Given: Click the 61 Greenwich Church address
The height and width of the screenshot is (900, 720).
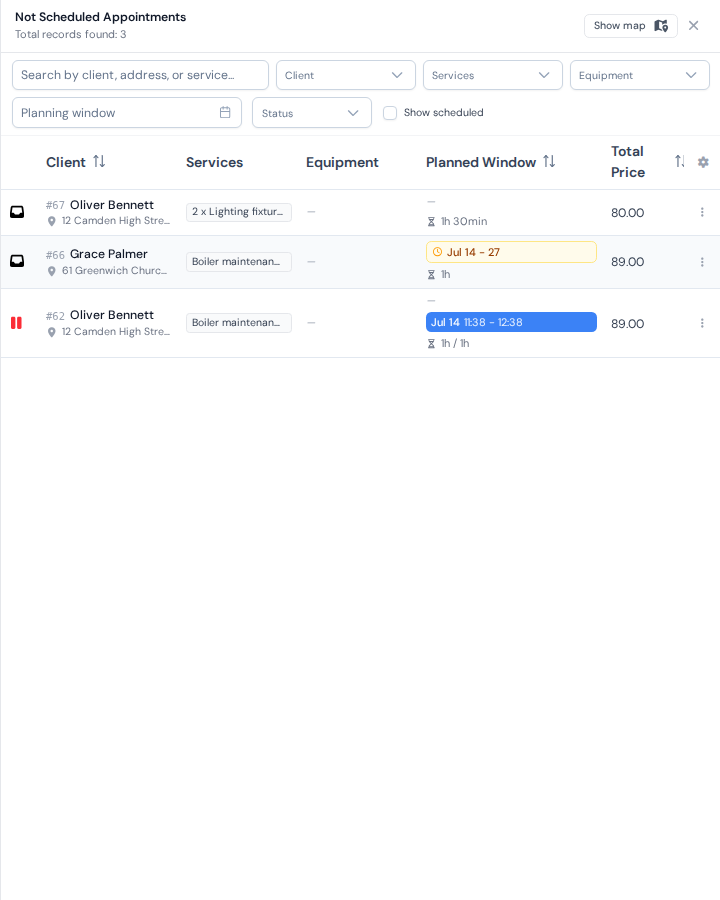Looking at the screenshot, I should click(115, 271).
